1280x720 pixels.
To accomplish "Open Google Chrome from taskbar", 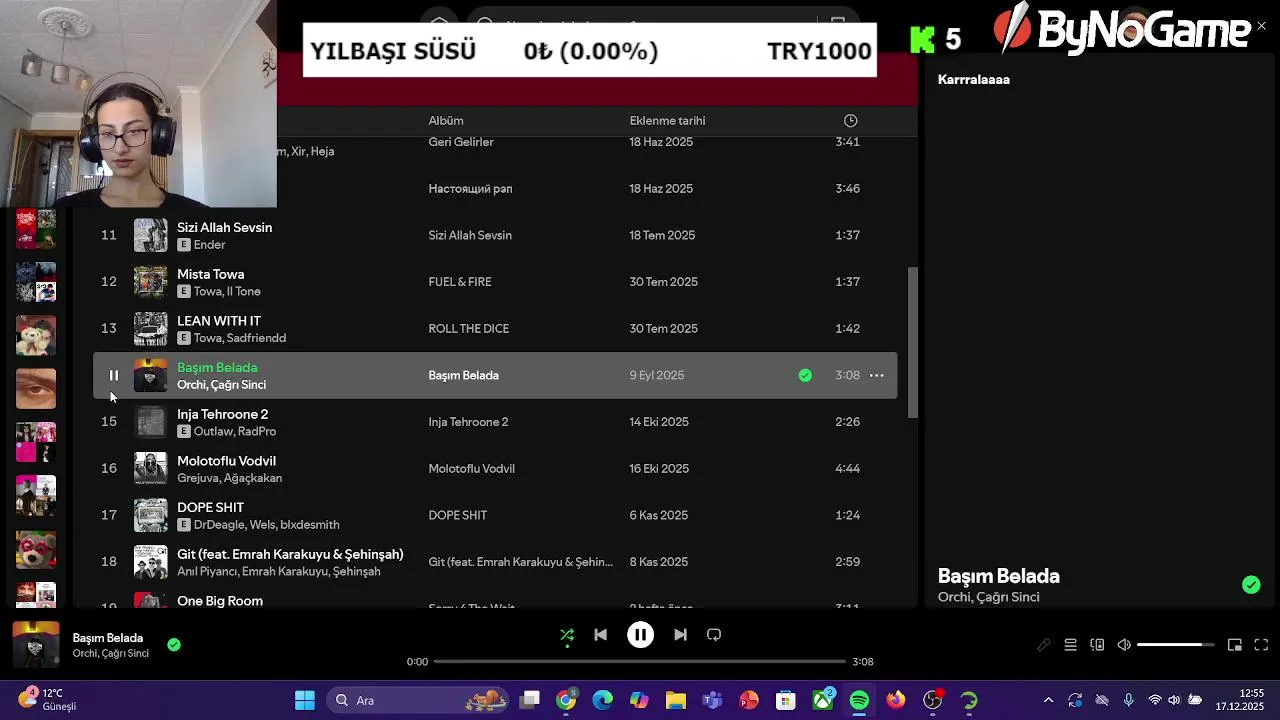I will tap(566, 700).
